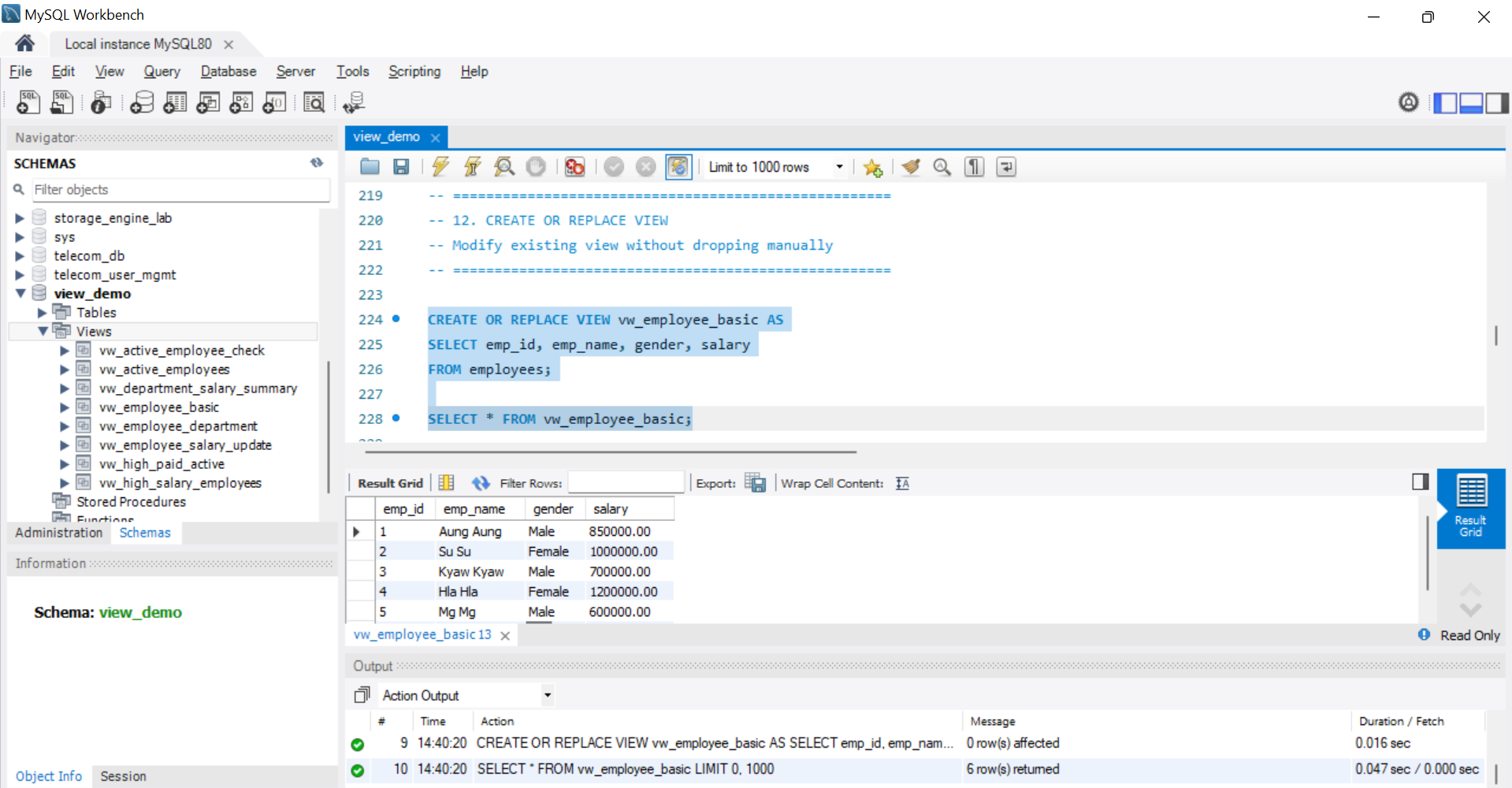Create a new view in active schema
The height and width of the screenshot is (788, 1512).
click(208, 102)
